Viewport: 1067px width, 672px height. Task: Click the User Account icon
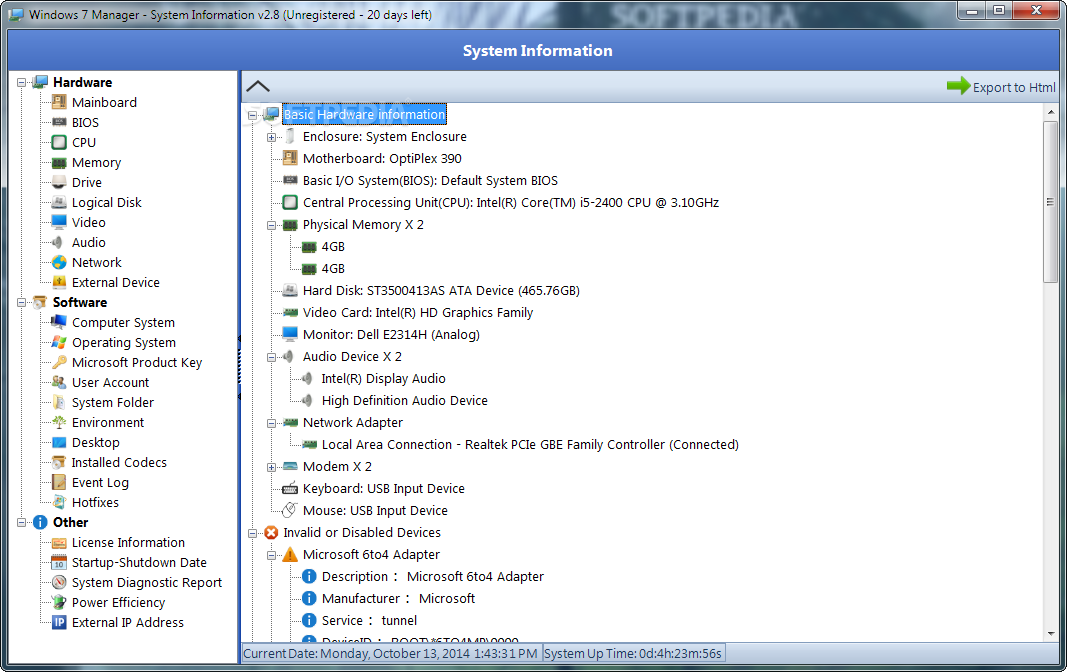pos(59,382)
